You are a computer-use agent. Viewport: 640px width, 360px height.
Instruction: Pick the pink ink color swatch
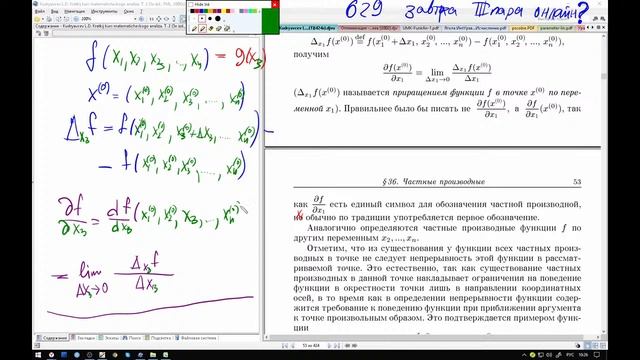coord(233,11)
